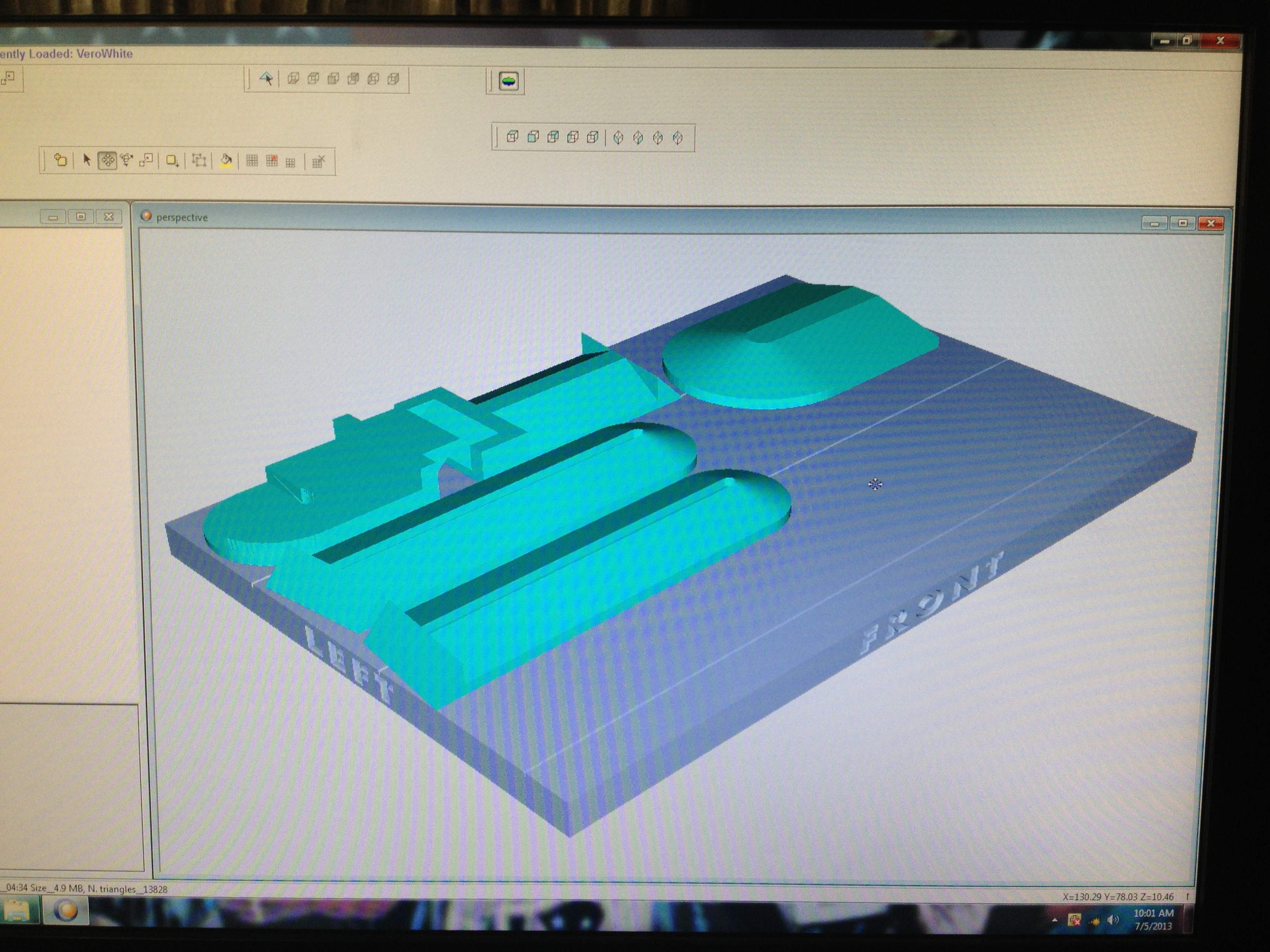The height and width of the screenshot is (952, 1270).
Task: Minimize the left side panel window
Action: pos(53,216)
